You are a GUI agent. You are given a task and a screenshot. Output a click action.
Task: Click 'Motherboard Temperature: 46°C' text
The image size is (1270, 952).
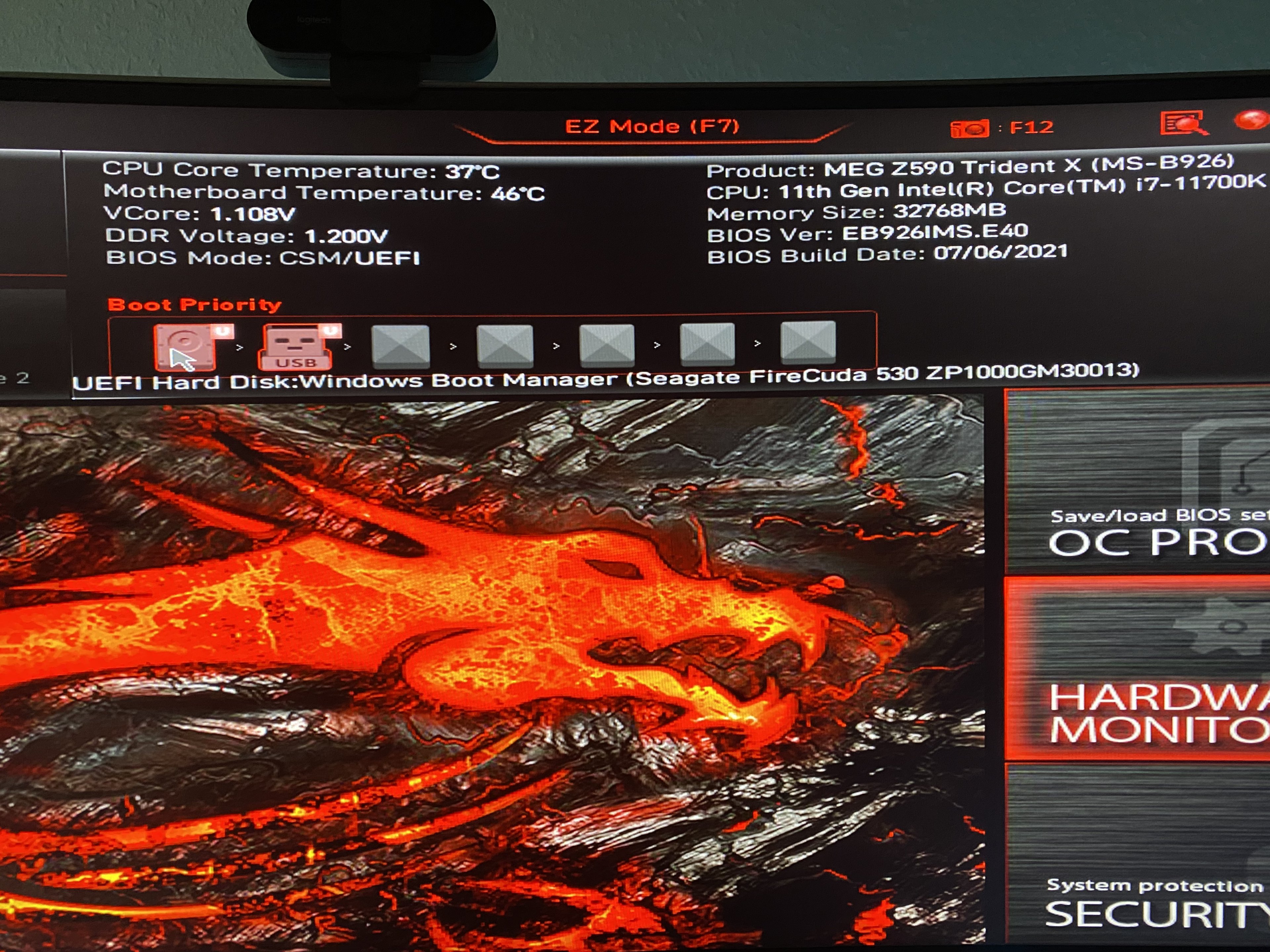coord(324,192)
